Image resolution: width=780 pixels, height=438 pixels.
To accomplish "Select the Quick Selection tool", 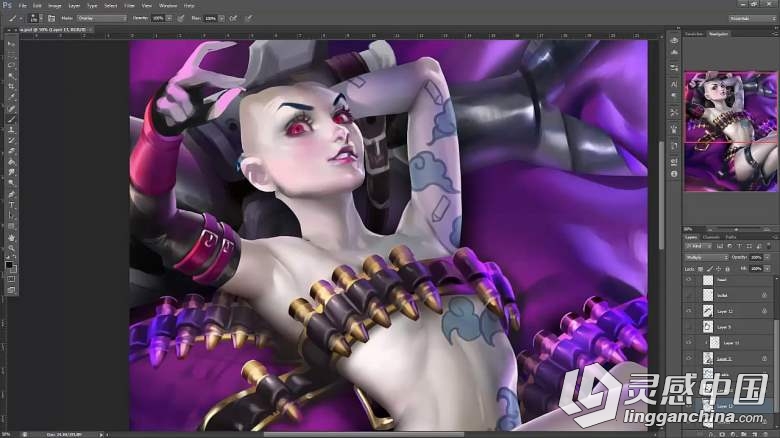I will click(11, 76).
